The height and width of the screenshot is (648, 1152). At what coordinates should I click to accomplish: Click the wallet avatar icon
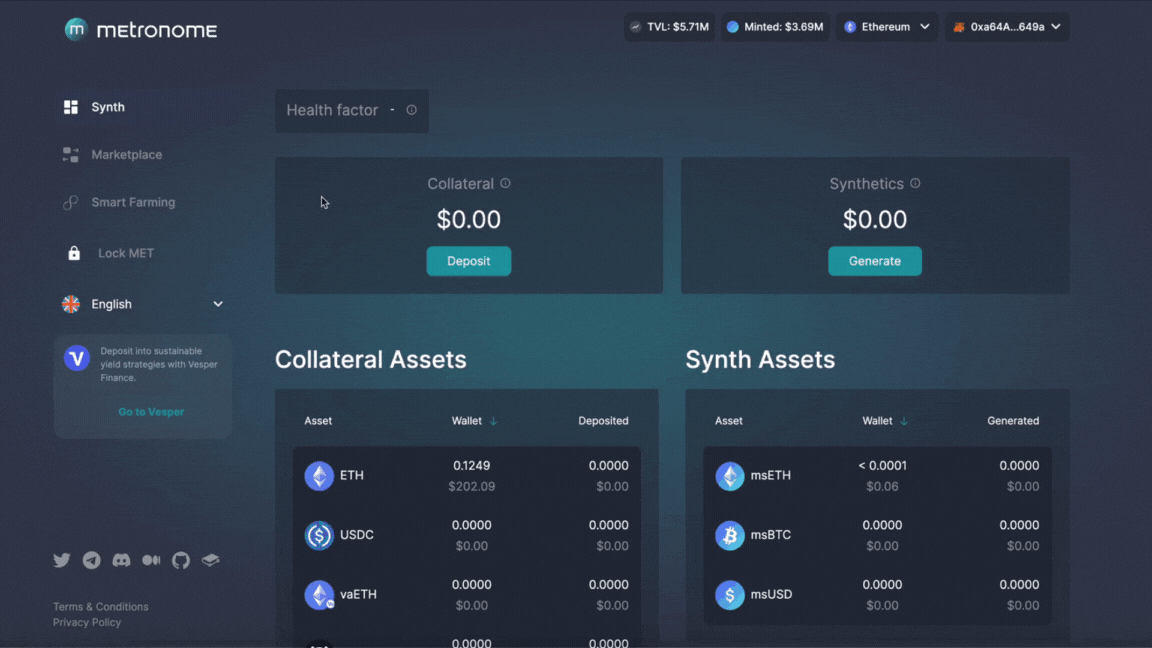pos(959,27)
